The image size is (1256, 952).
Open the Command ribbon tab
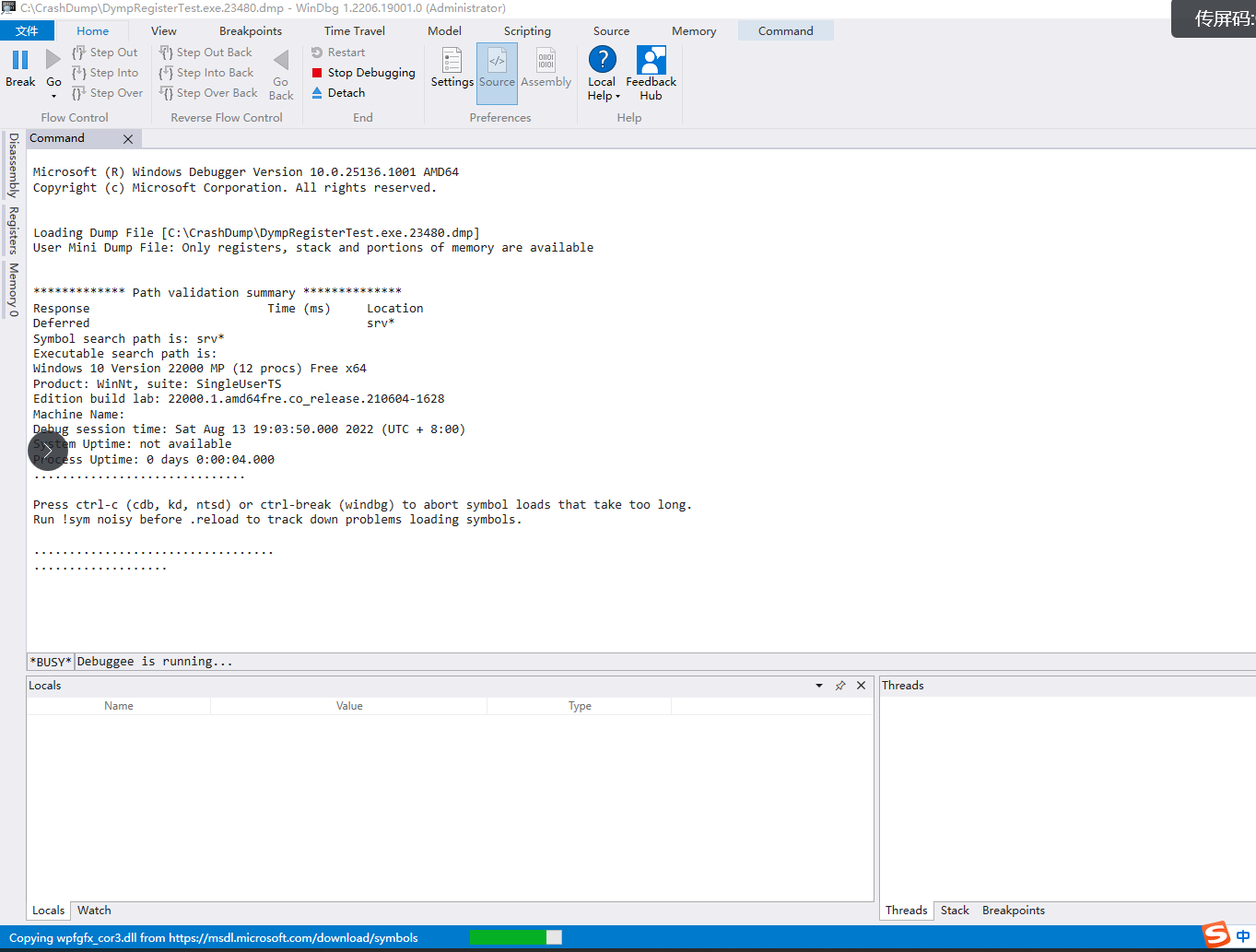tap(786, 30)
